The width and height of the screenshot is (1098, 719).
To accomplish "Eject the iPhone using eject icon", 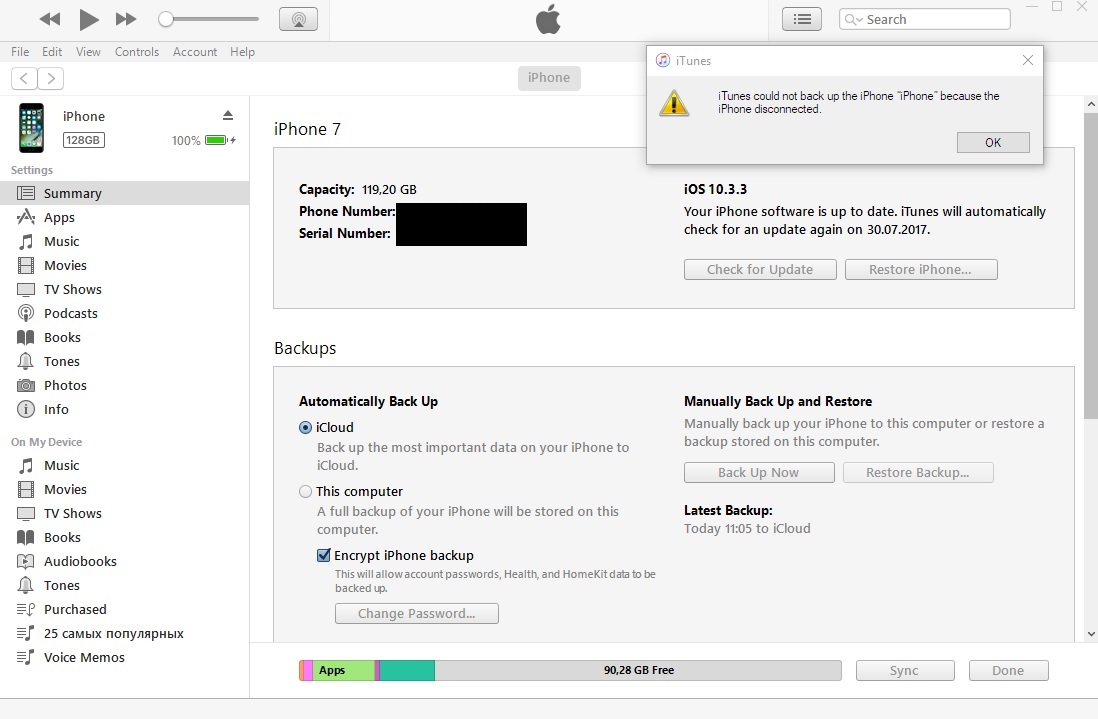I will point(228,116).
